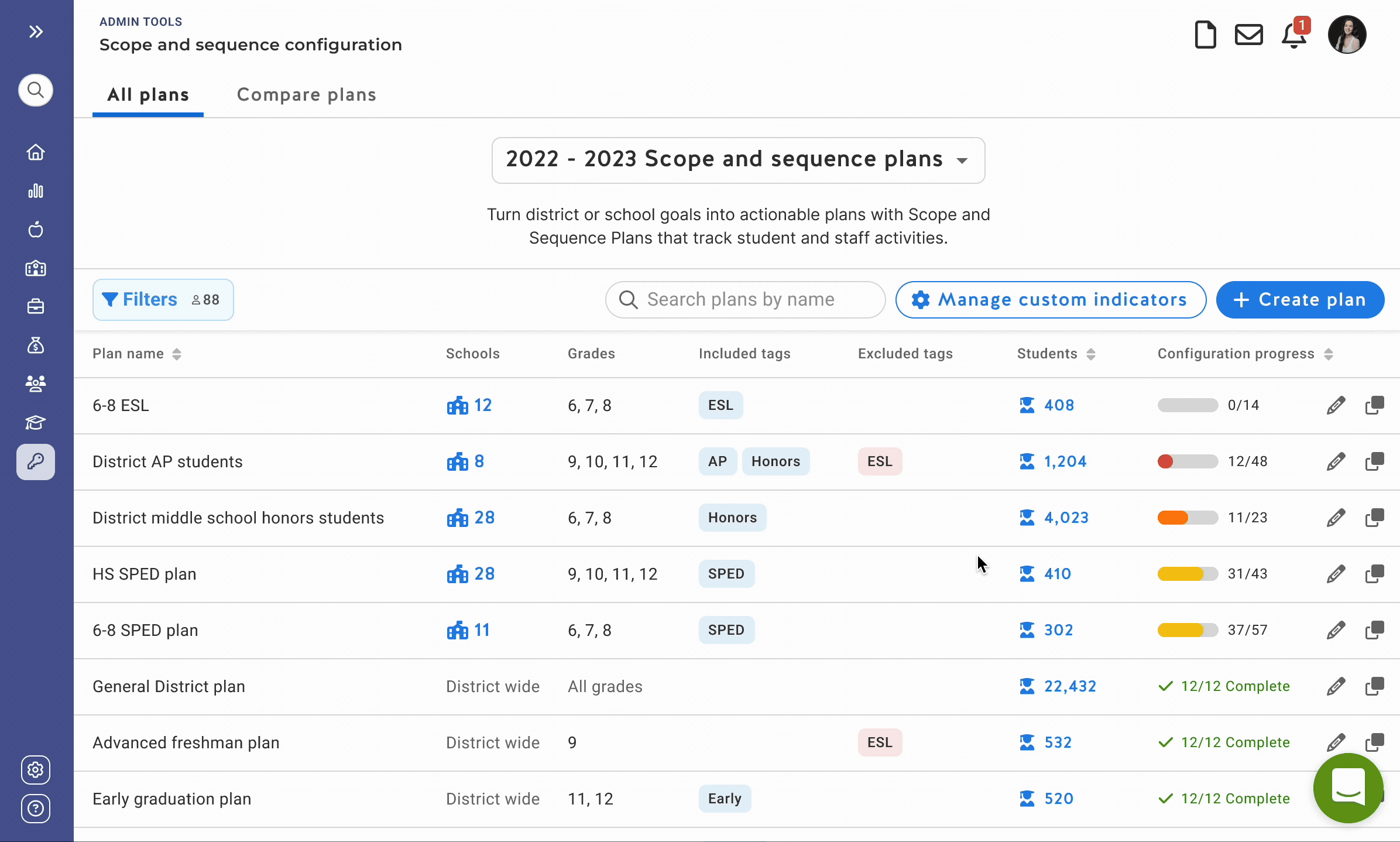
Task: Select the All plans tab
Action: coord(148,95)
